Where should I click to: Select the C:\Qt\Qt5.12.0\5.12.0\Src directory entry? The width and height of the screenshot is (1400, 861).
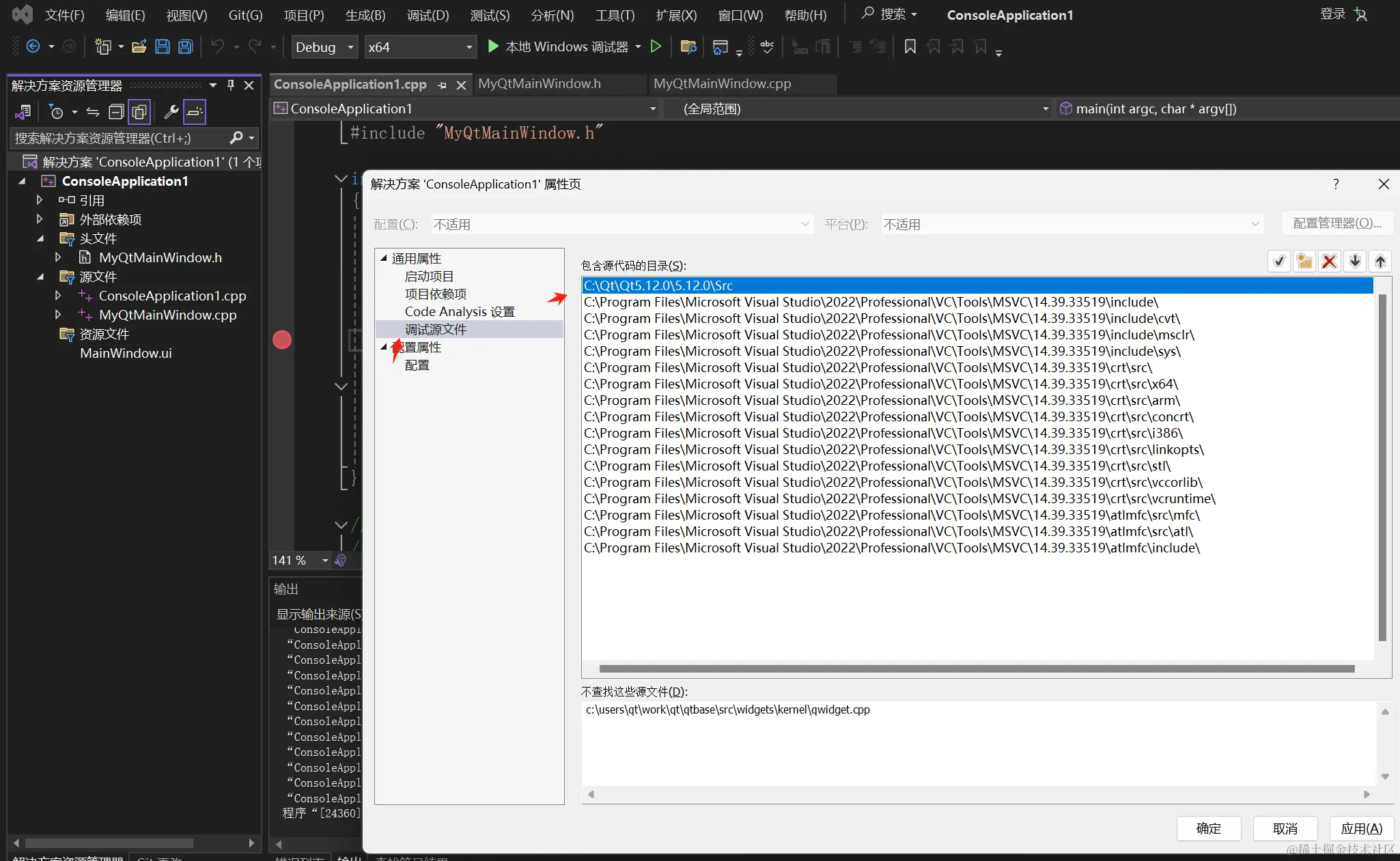coord(977,285)
